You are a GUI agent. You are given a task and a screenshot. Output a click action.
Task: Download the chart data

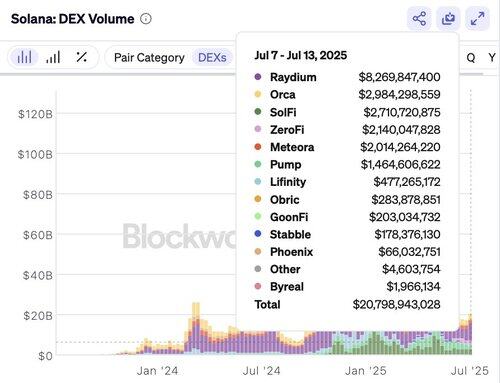[448, 18]
